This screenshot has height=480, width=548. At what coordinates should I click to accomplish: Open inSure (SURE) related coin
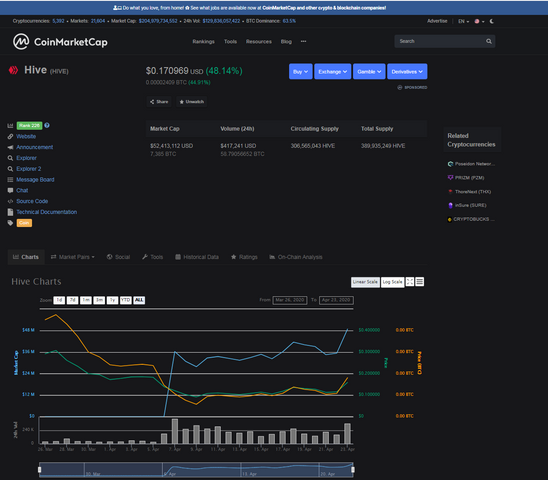click(467, 205)
